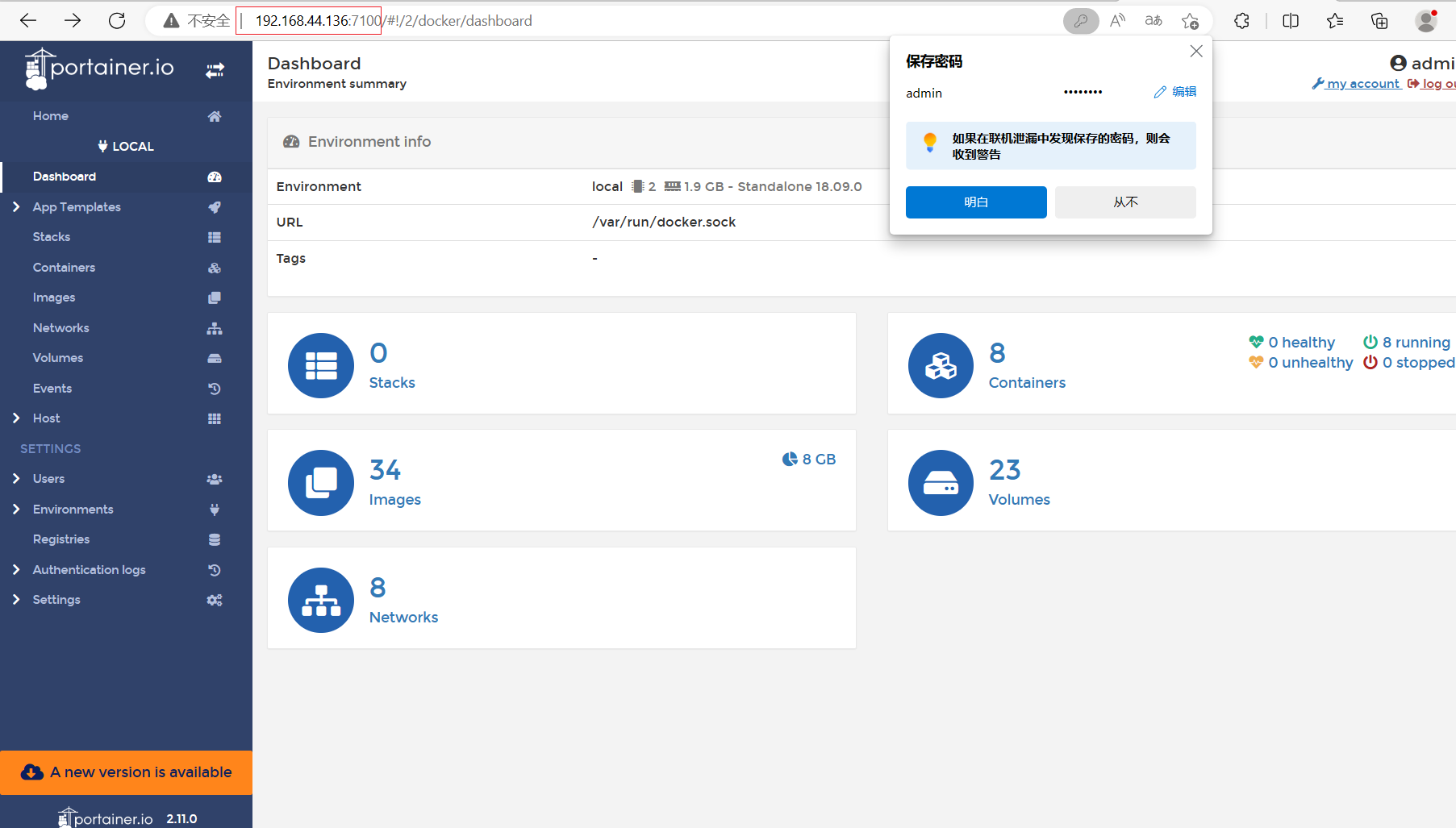Expand the Users sidebar section
Viewport: 1456px width, 828px height.
16,479
